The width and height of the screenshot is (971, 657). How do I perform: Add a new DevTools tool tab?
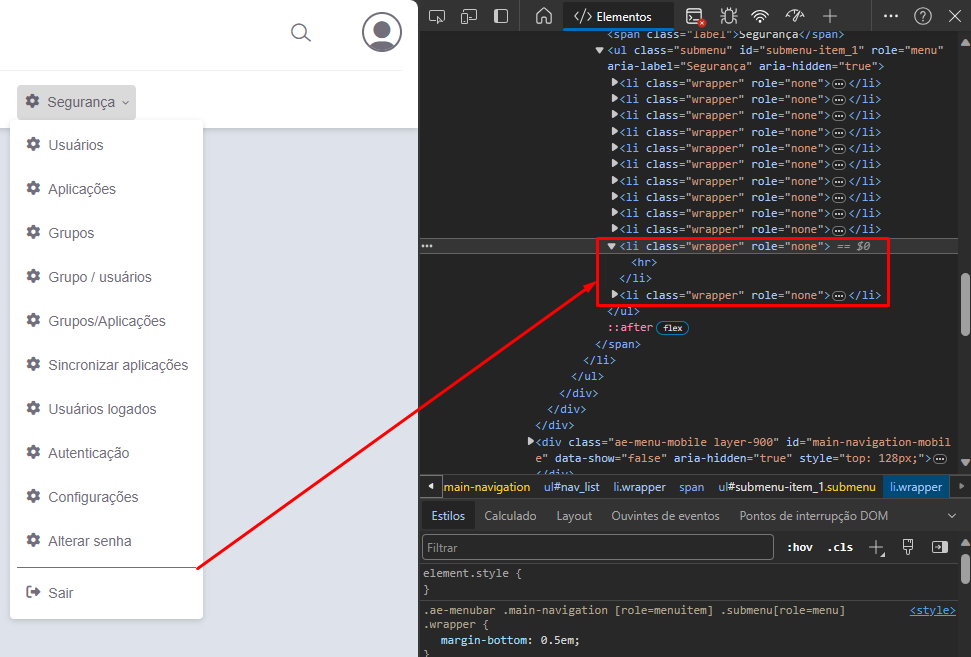click(830, 16)
